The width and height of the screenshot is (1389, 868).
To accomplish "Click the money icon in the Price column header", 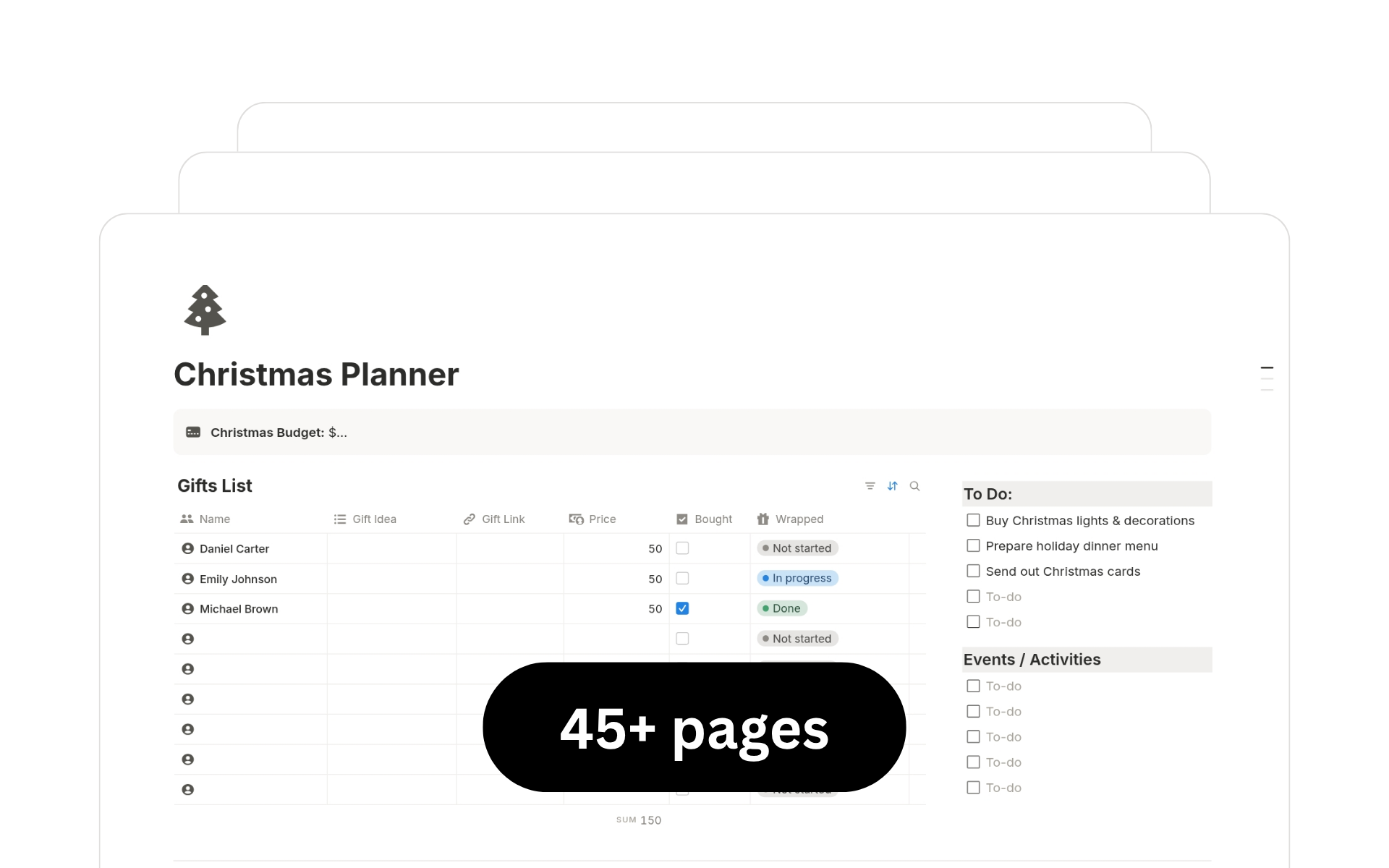I will 575,519.
